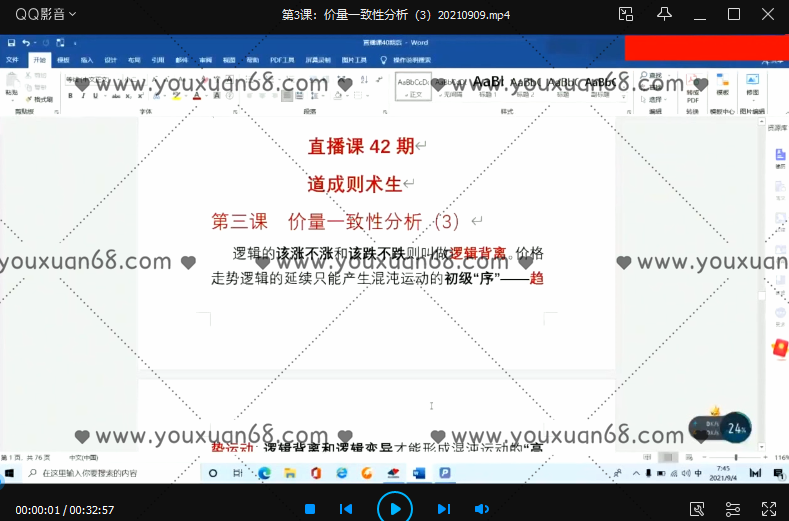789x521 pixels.
Task: Click the Word save icon
Action: 11,43
